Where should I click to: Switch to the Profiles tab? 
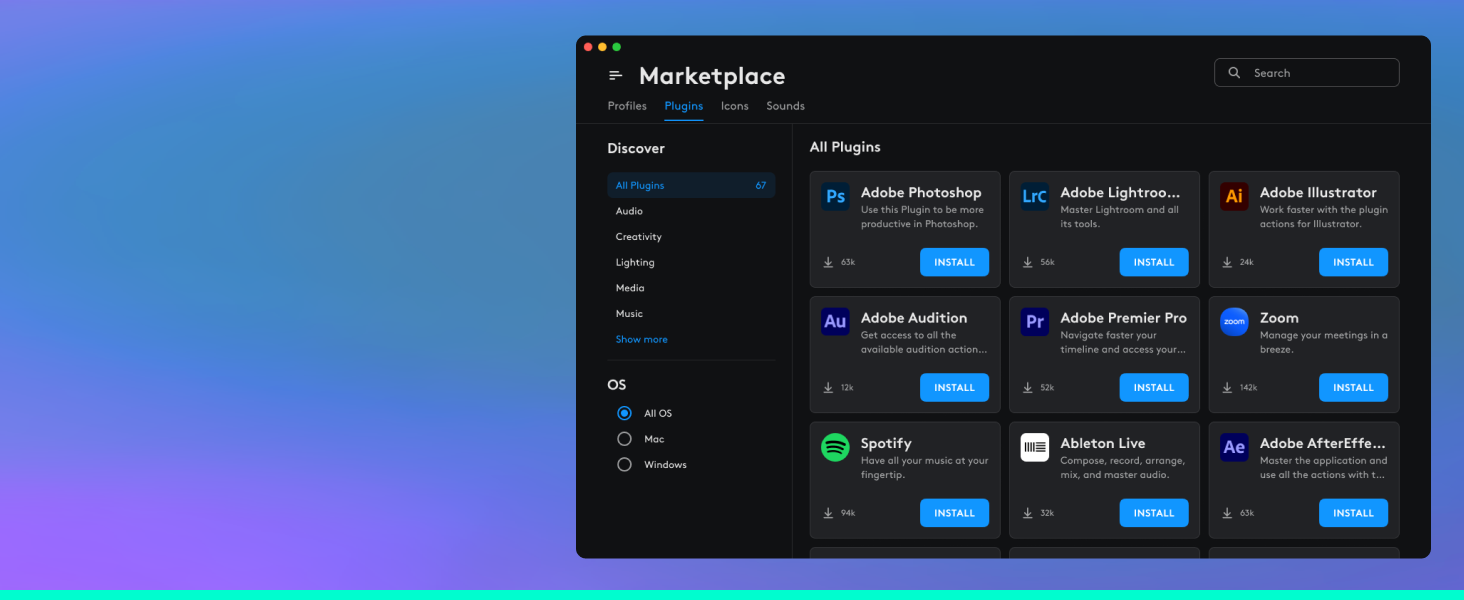(x=627, y=106)
